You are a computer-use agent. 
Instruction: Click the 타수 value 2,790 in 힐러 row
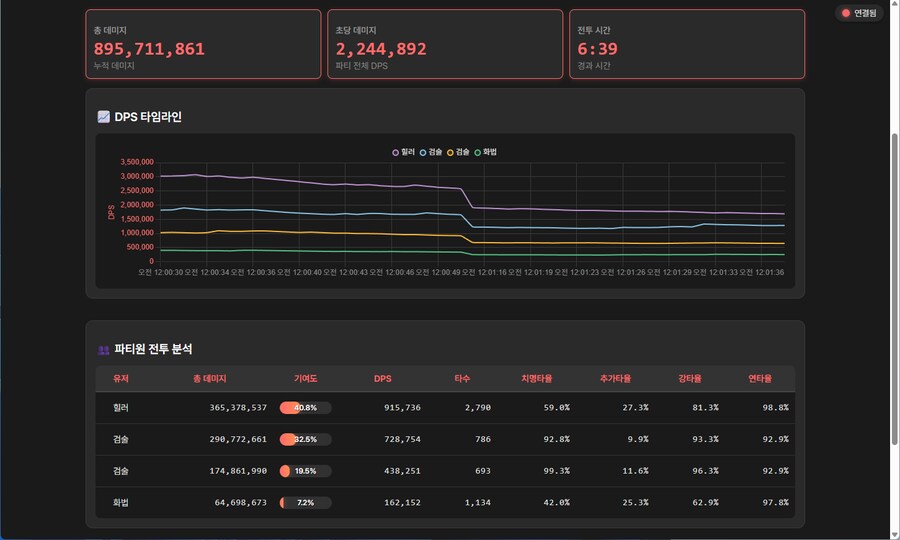coord(477,408)
